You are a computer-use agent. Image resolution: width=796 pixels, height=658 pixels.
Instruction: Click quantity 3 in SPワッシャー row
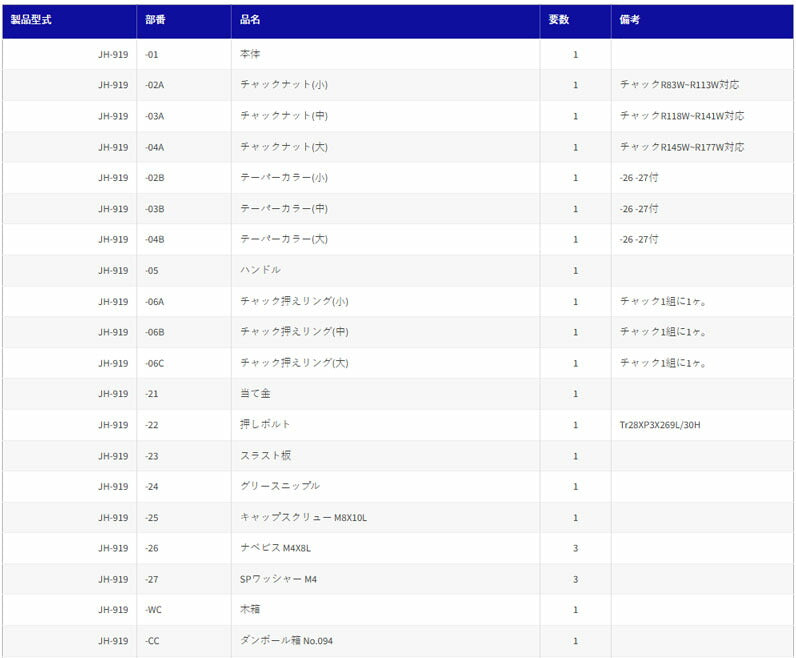click(x=575, y=579)
